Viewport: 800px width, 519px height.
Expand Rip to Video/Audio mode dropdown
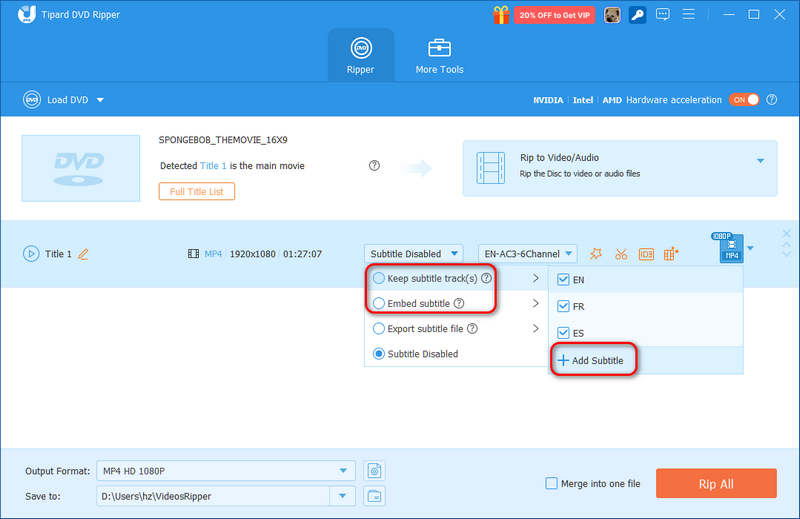(x=761, y=161)
